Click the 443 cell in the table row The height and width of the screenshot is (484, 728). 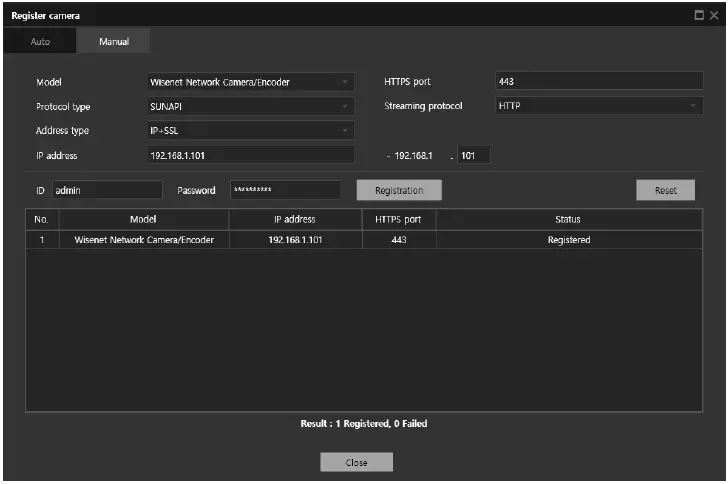click(x=399, y=240)
